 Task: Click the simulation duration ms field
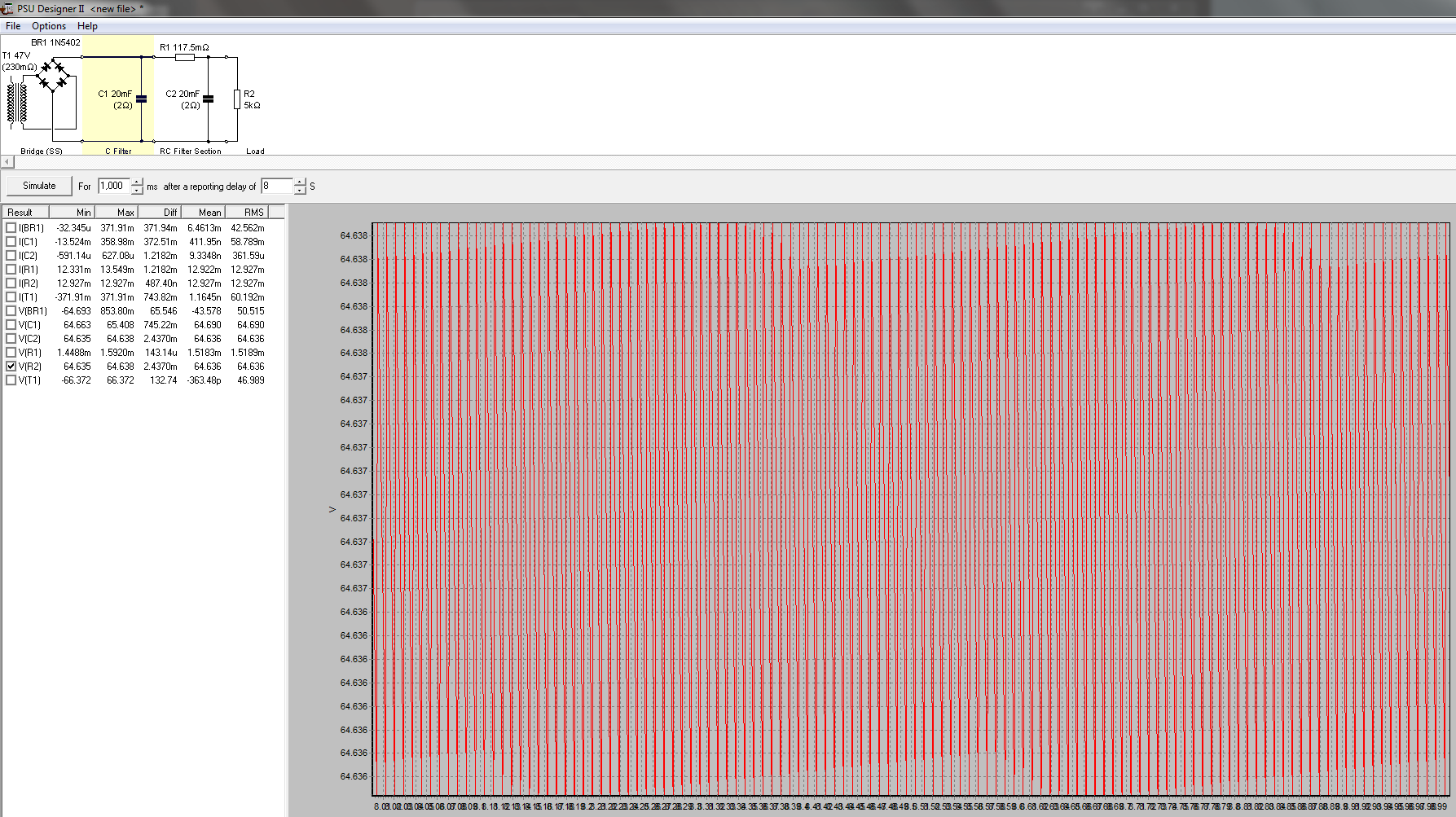click(113, 186)
